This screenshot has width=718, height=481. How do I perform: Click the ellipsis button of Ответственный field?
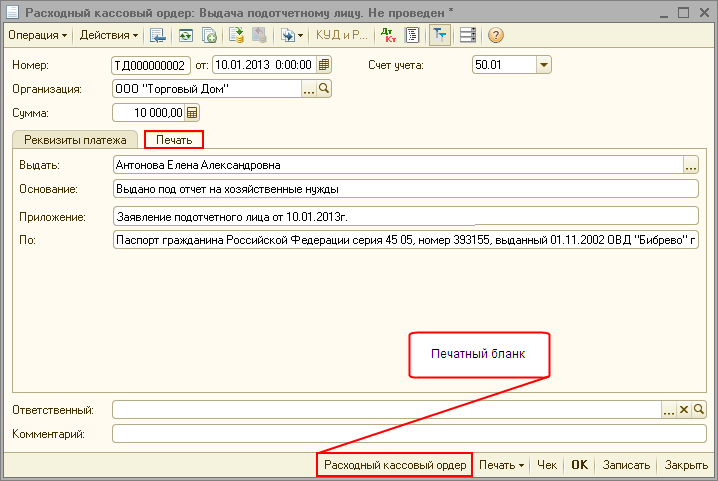669,410
